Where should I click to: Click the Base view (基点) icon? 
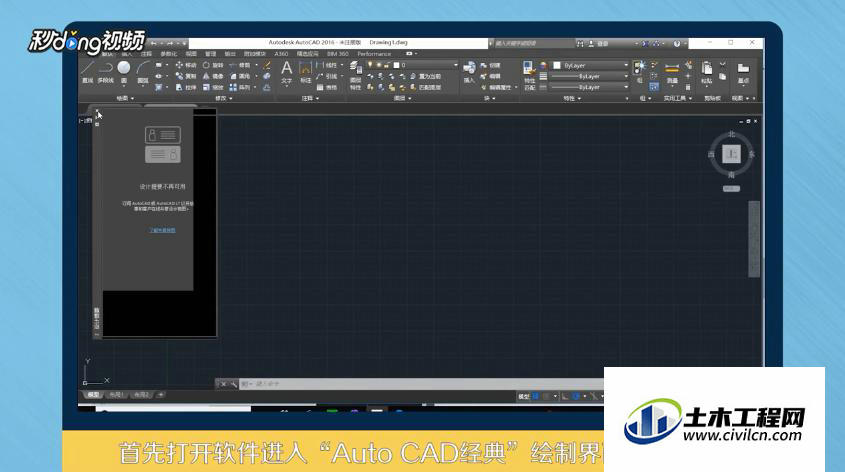744,72
